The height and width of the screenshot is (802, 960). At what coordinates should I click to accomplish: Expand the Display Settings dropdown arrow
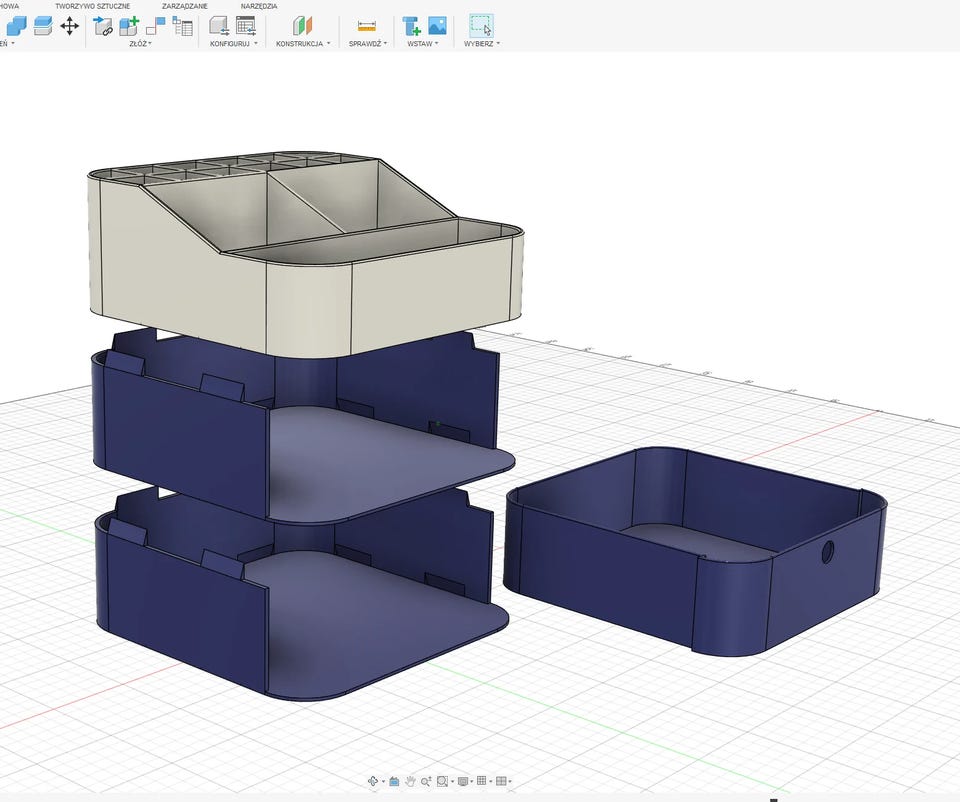(x=472, y=782)
